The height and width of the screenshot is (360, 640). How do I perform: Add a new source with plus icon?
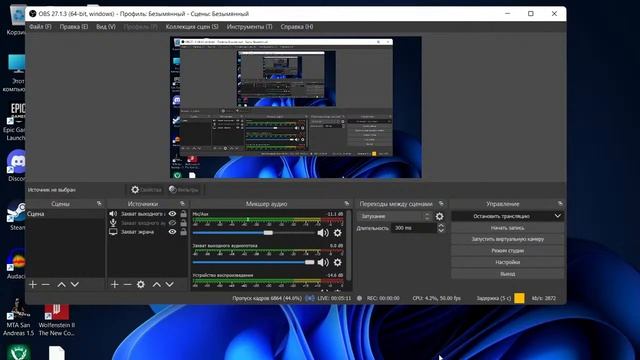(115, 284)
